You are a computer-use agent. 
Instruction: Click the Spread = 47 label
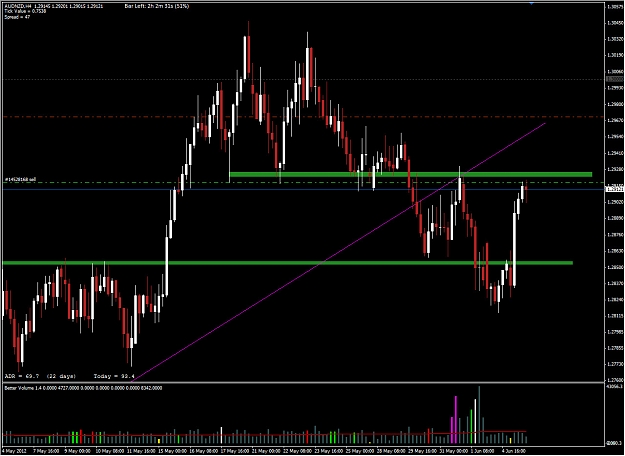(15, 16)
